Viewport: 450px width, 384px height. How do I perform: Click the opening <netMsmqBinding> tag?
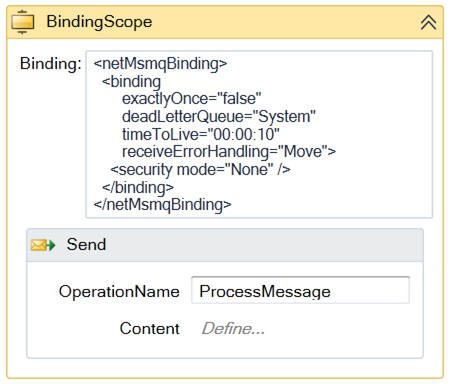coord(160,63)
